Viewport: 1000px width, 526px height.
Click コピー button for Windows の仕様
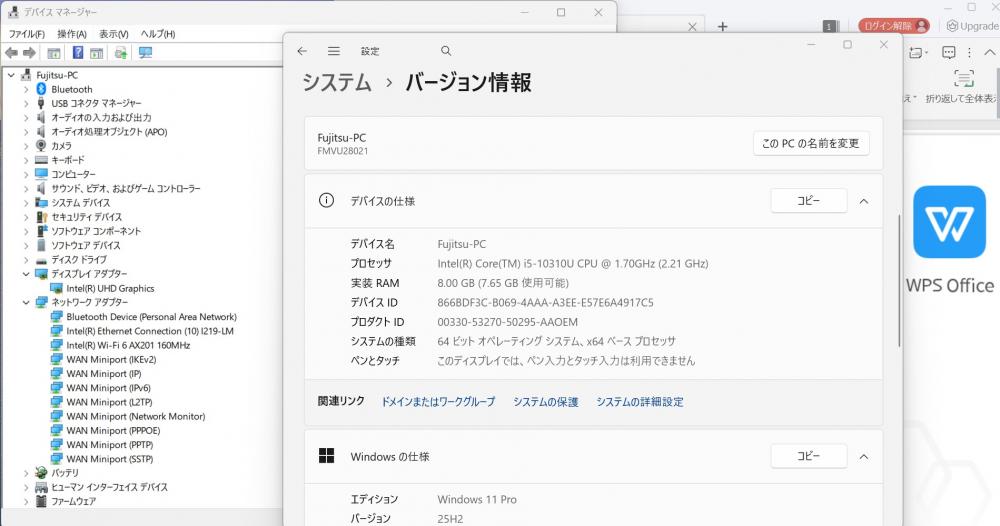(x=809, y=456)
